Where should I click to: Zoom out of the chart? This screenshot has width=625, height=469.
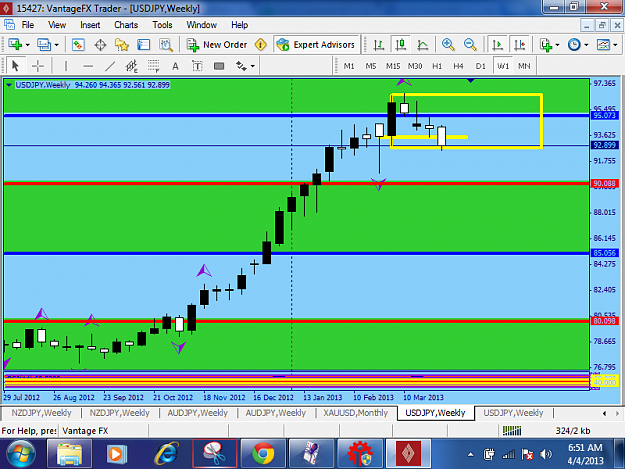point(470,45)
